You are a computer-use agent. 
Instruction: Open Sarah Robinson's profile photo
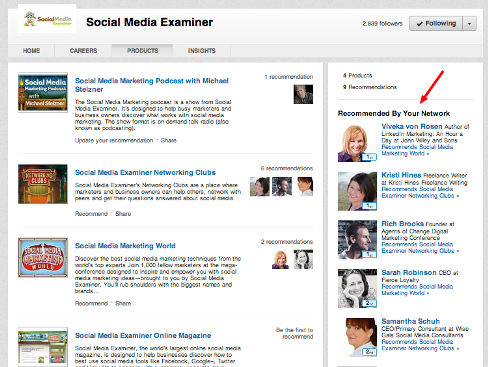[x=357, y=288]
